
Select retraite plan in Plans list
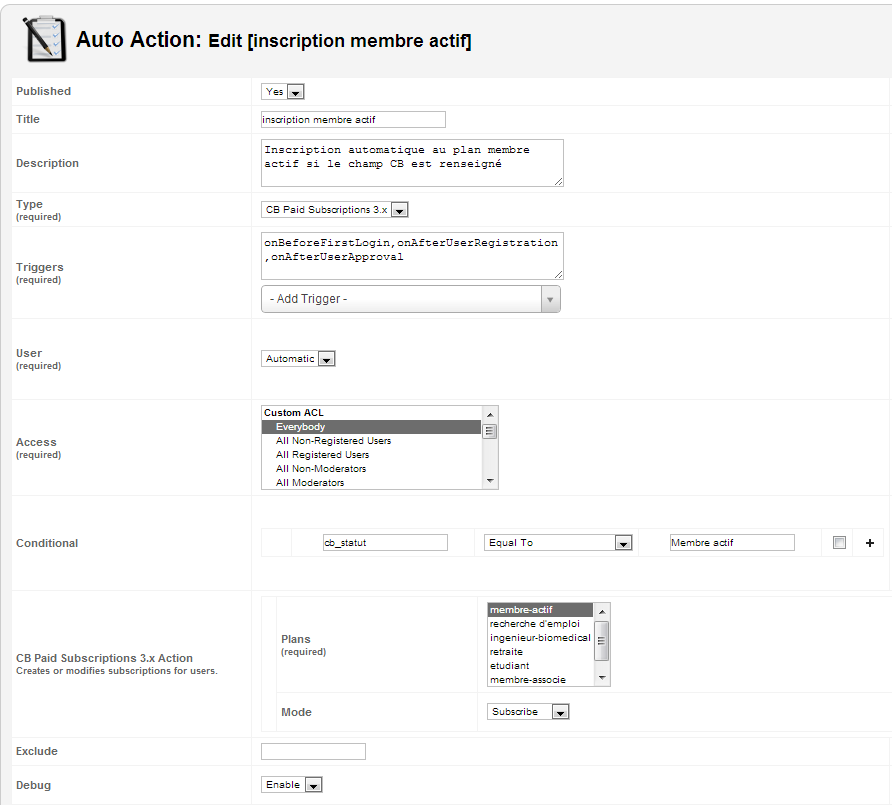coord(506,652)
